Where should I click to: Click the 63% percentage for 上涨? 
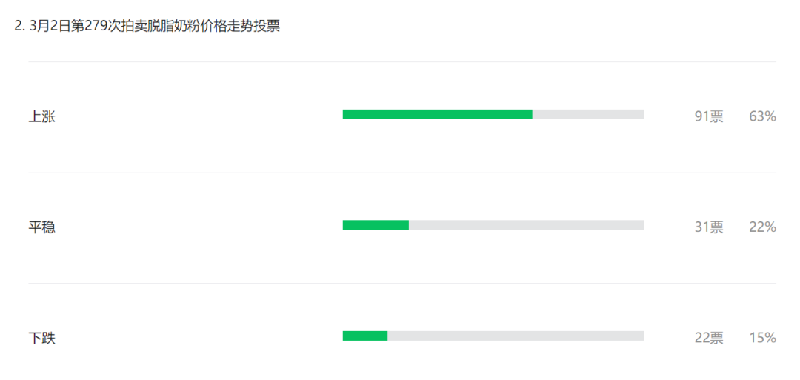click(763, 116)
